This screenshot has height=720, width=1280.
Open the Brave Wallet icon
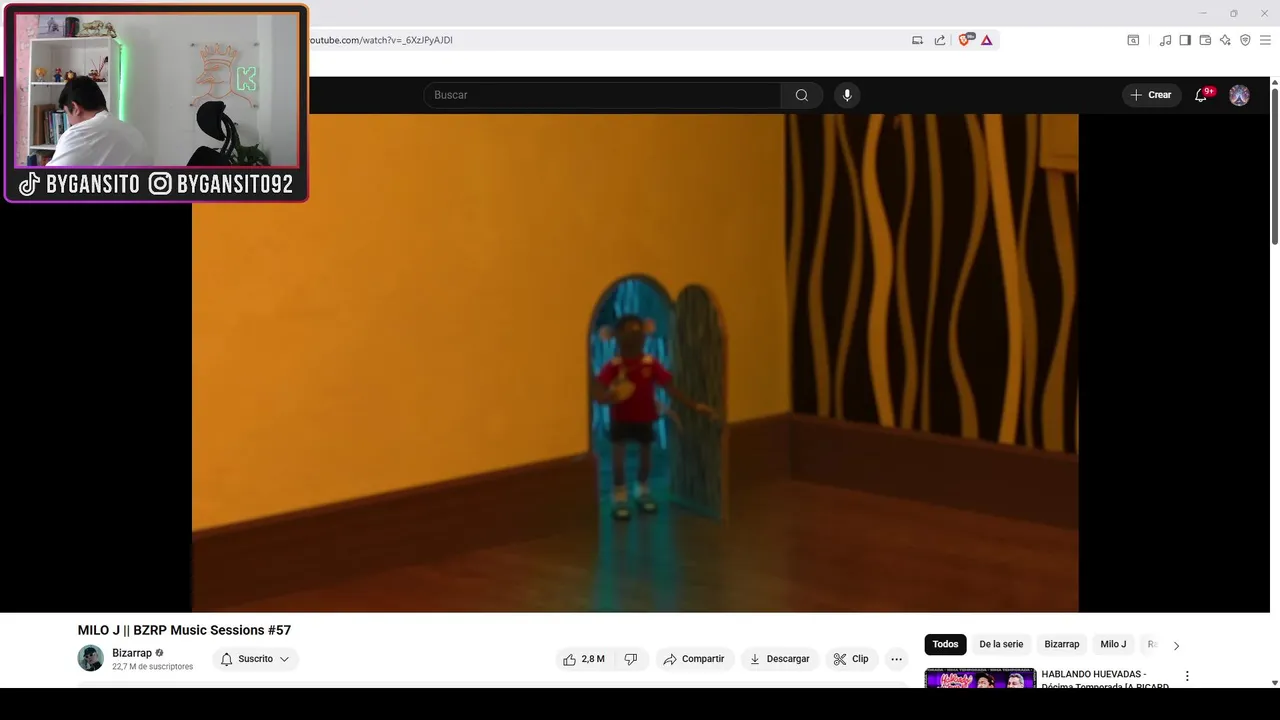(x=1205, y=40)
